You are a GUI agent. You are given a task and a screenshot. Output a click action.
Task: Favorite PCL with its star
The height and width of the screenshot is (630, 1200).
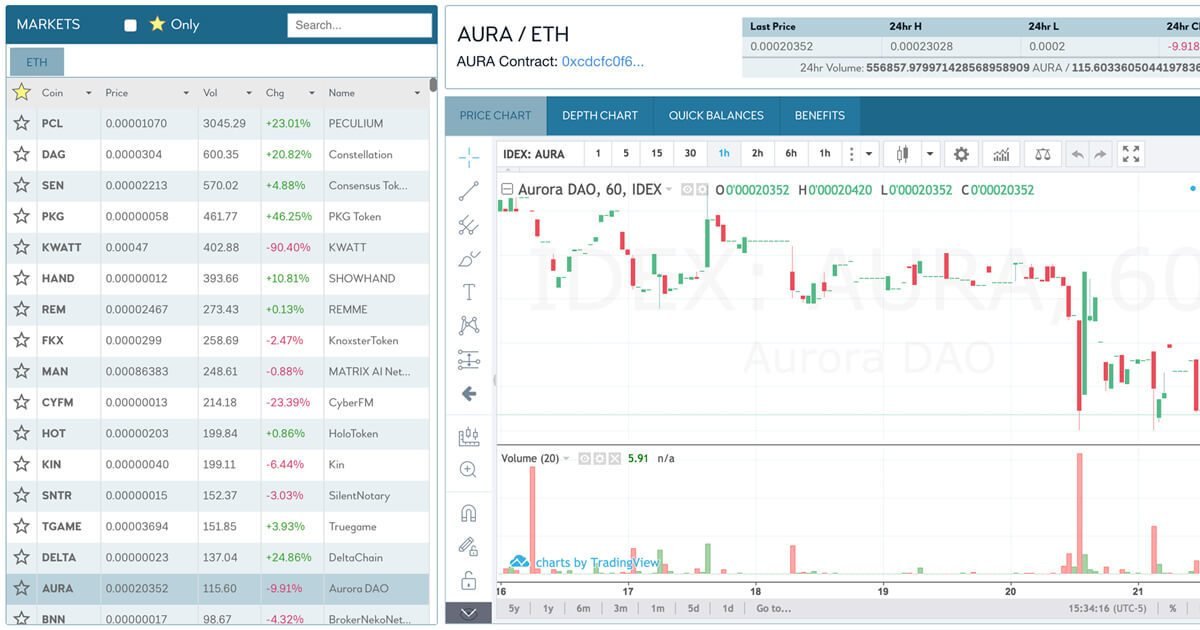tap(21, 123)
